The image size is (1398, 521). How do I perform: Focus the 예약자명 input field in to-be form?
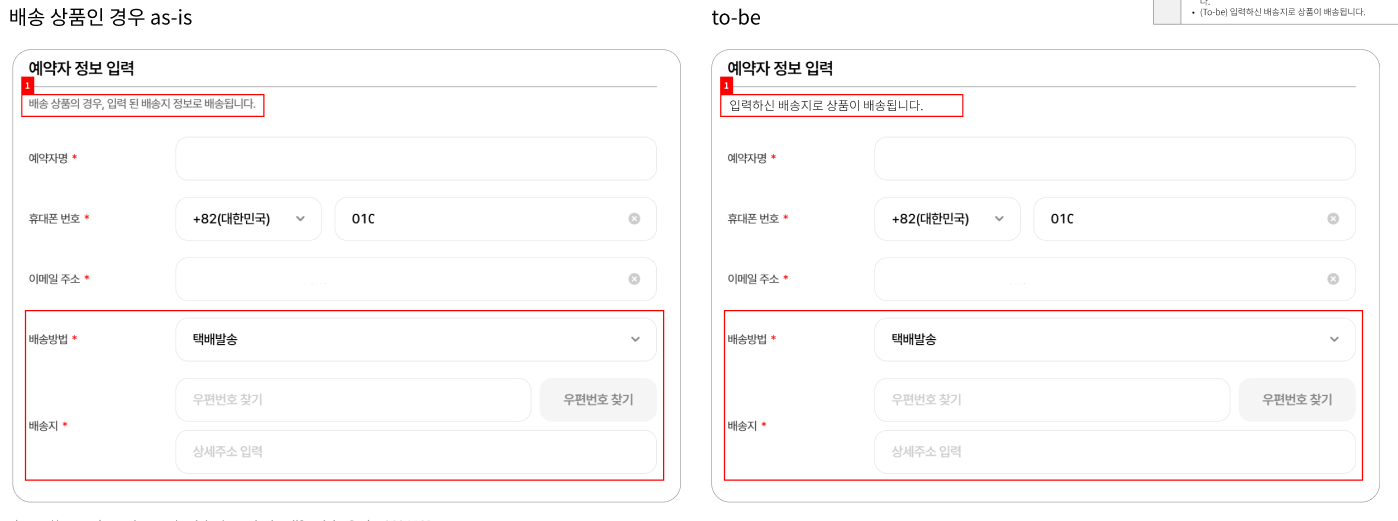1114,159
